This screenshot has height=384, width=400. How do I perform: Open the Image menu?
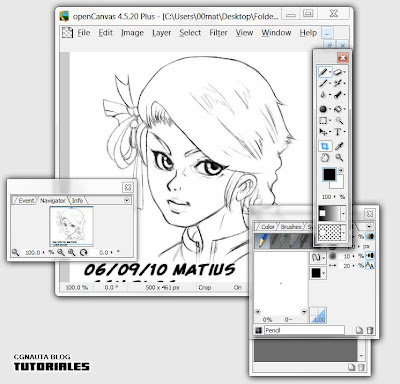click(x=132, y=33)
